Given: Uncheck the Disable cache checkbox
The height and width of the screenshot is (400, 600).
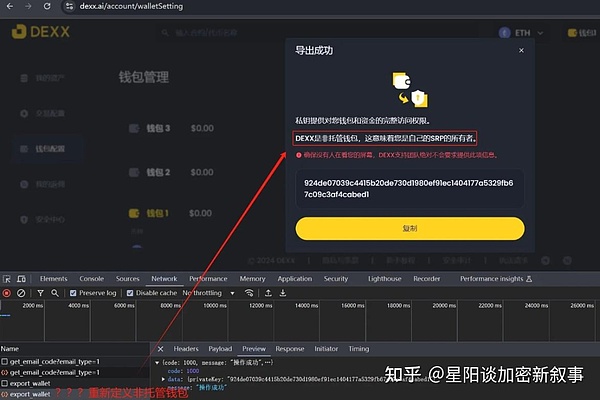Looking at the screenshot, I should pos(130,293).
